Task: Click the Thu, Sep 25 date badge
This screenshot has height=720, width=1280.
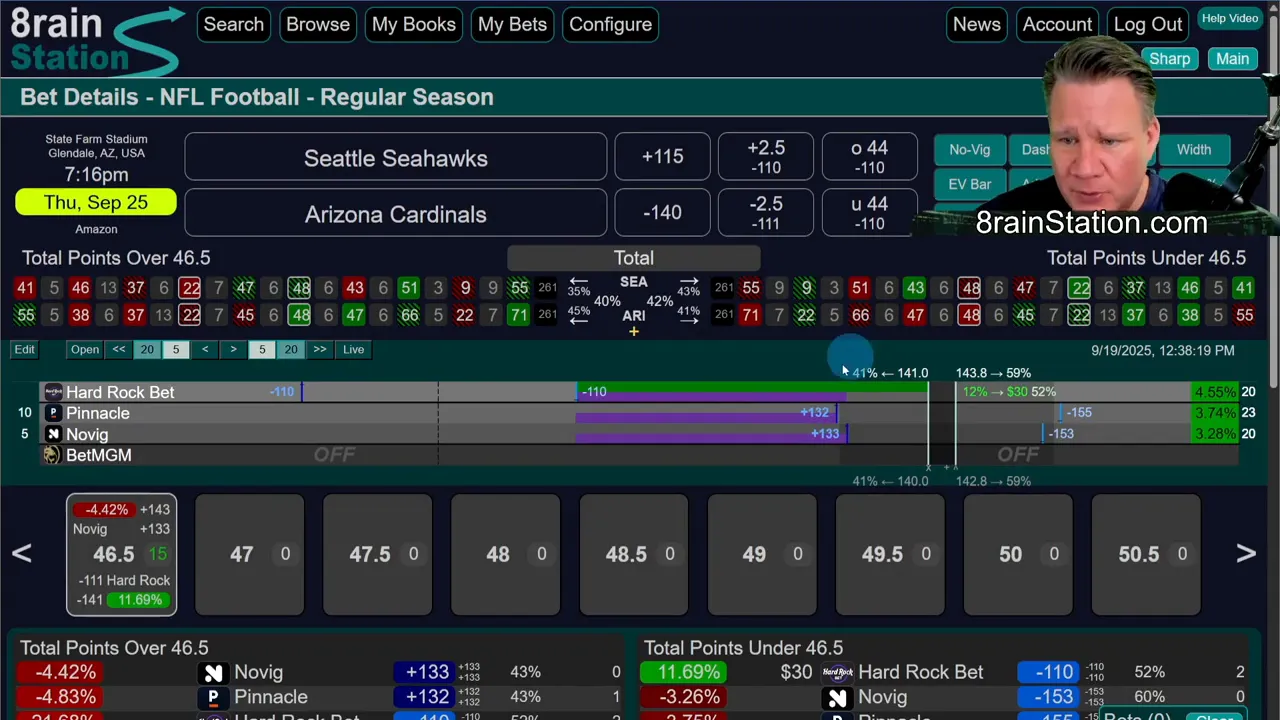Action: pos(96,203)
